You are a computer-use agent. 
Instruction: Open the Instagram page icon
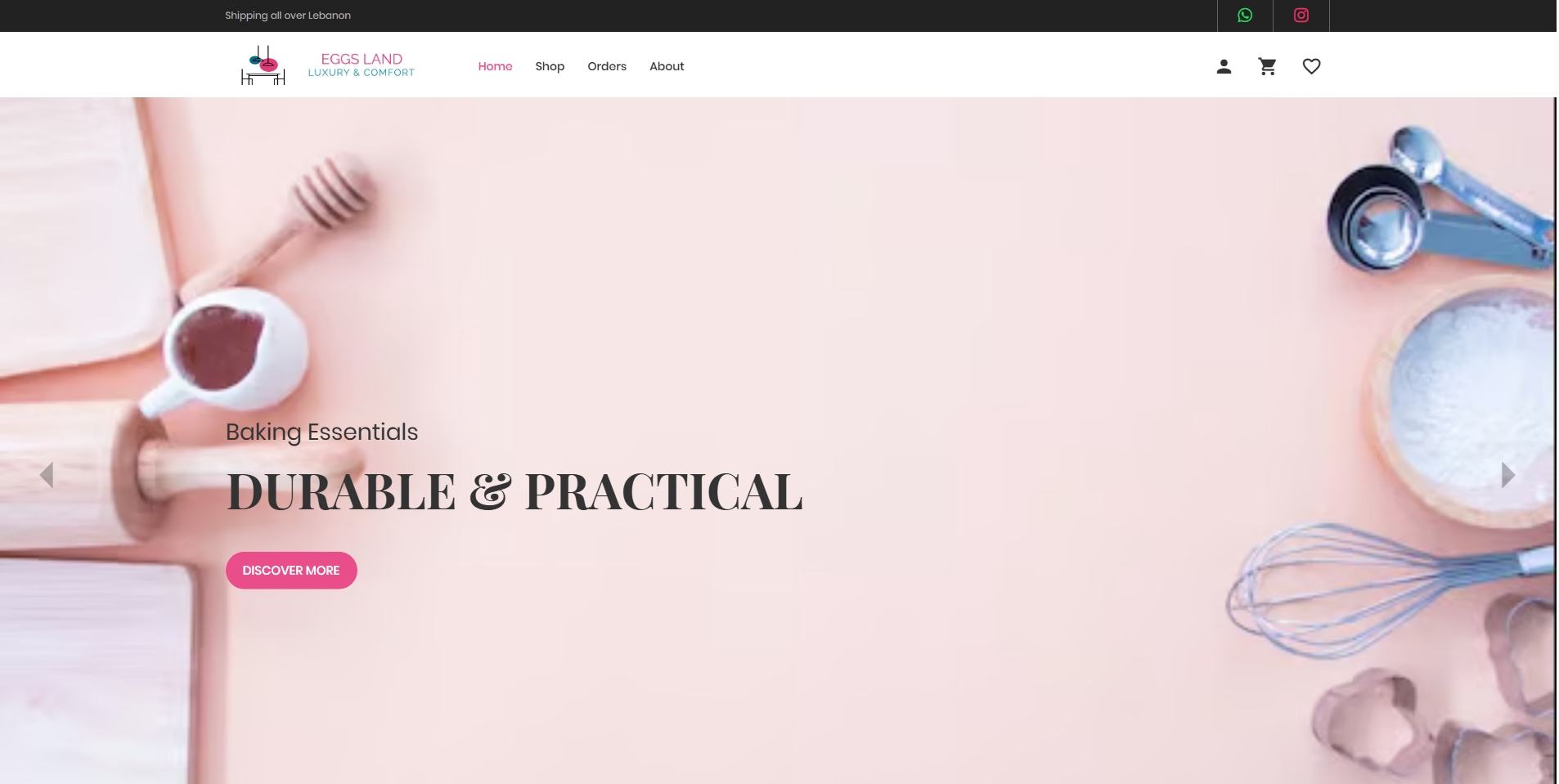point(1301,16)
